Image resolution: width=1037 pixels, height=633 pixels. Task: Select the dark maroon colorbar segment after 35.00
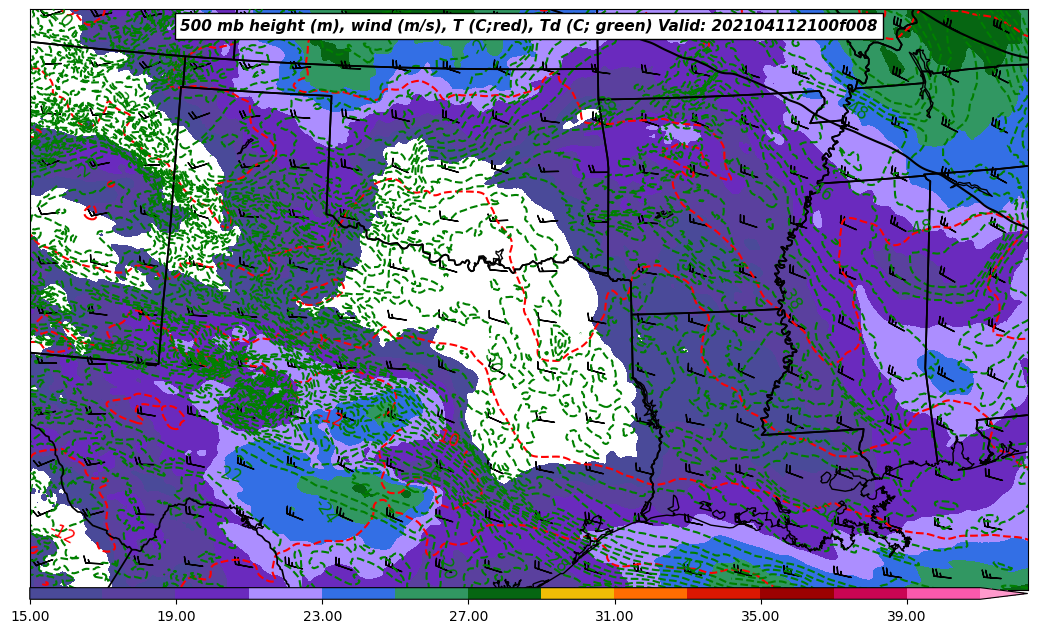point(797,593)
